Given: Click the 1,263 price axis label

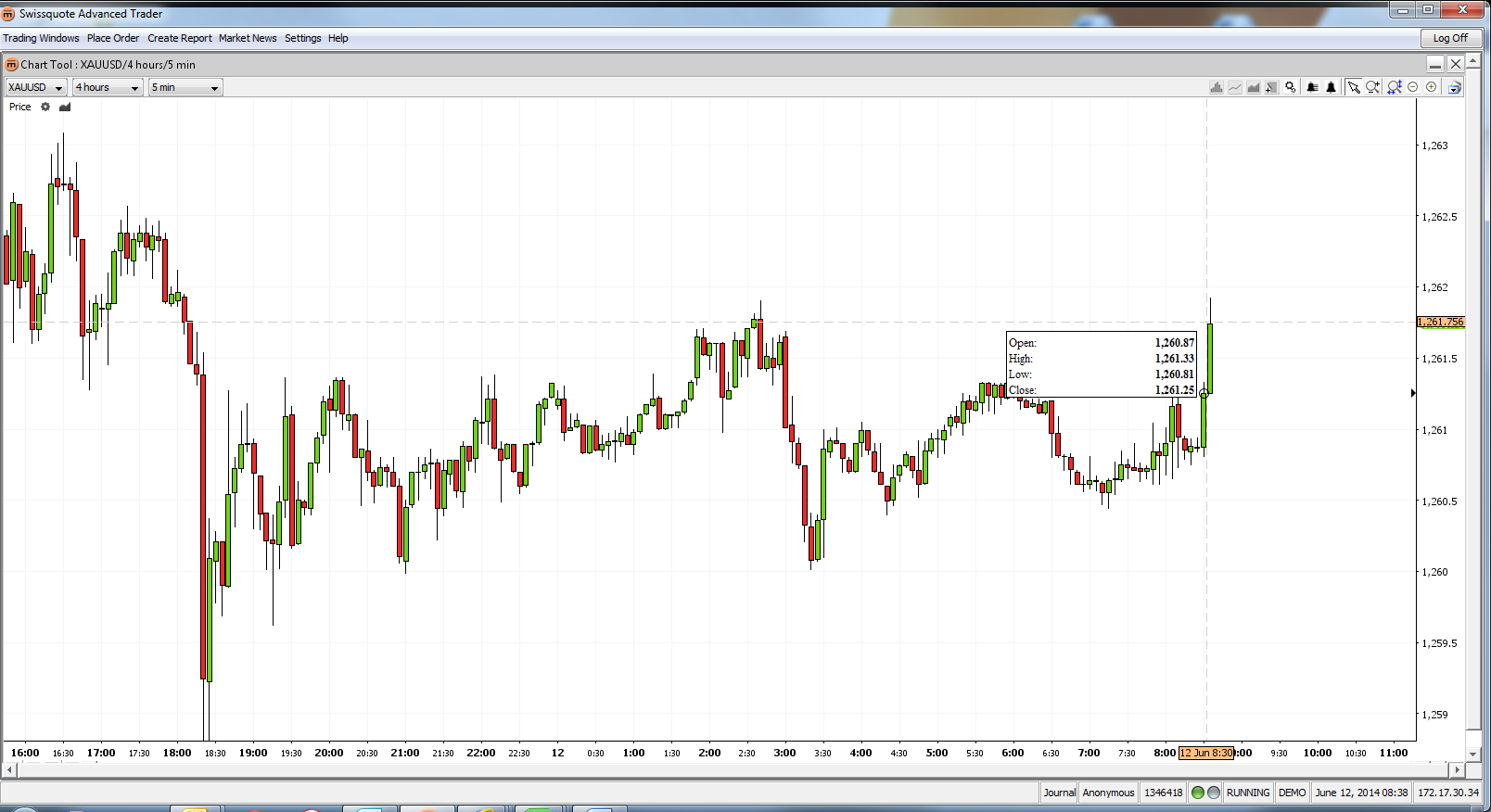Looking at the screenshot, I should [x=1434, y=146].
